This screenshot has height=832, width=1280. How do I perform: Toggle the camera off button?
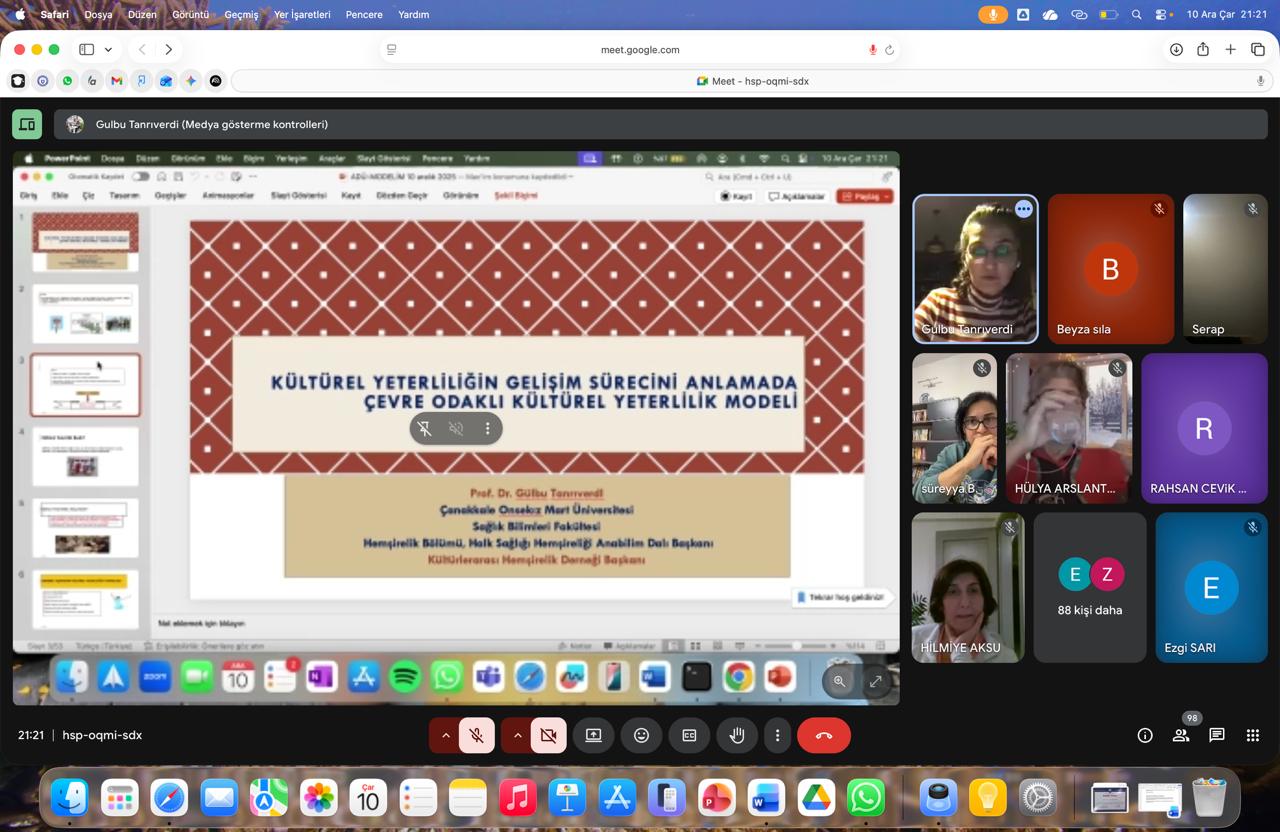click(x=548, y=735)
